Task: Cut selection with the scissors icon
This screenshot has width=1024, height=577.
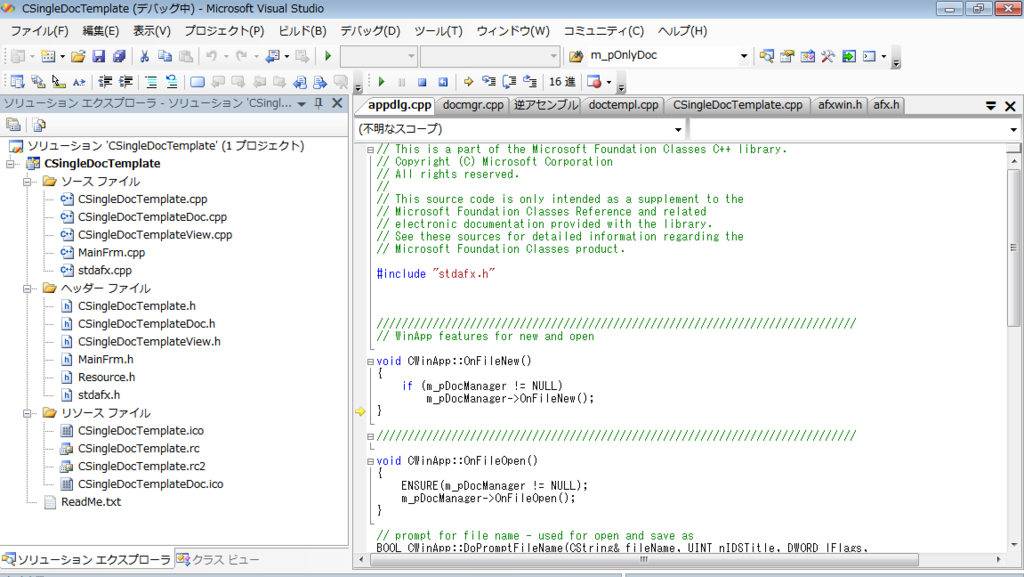Action: point(144,57)
